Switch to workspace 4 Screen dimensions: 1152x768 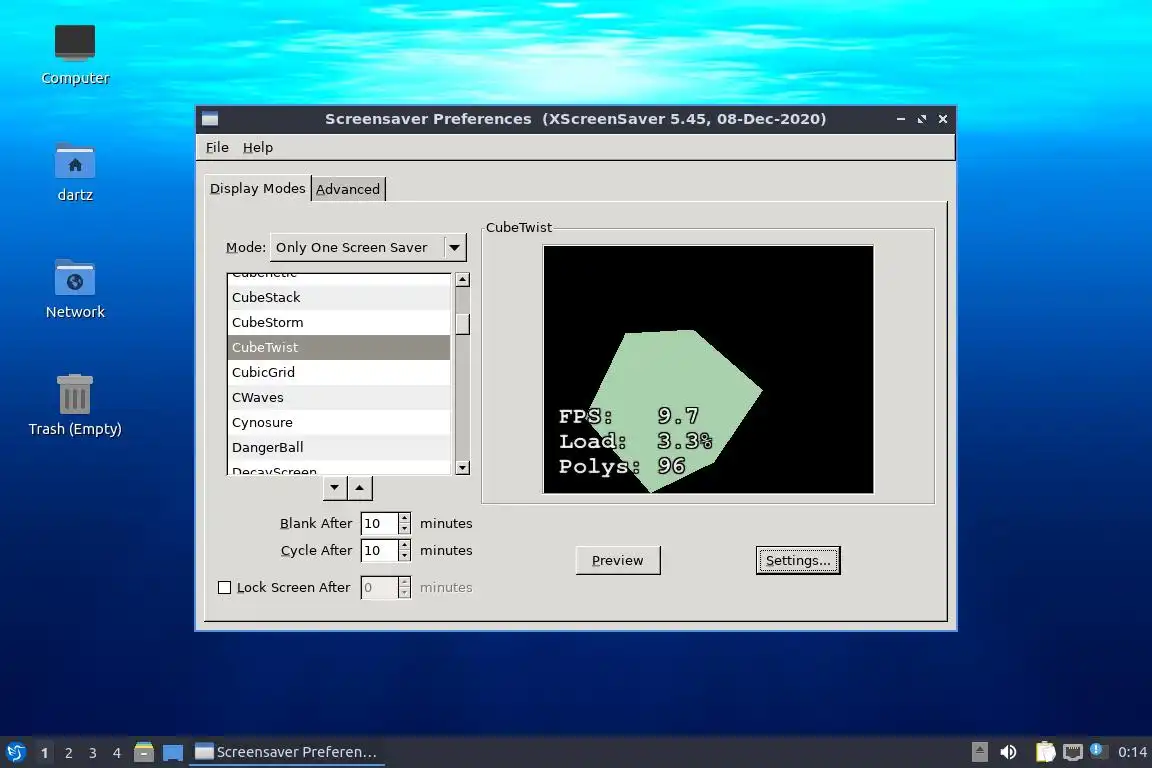coord(117,753)
